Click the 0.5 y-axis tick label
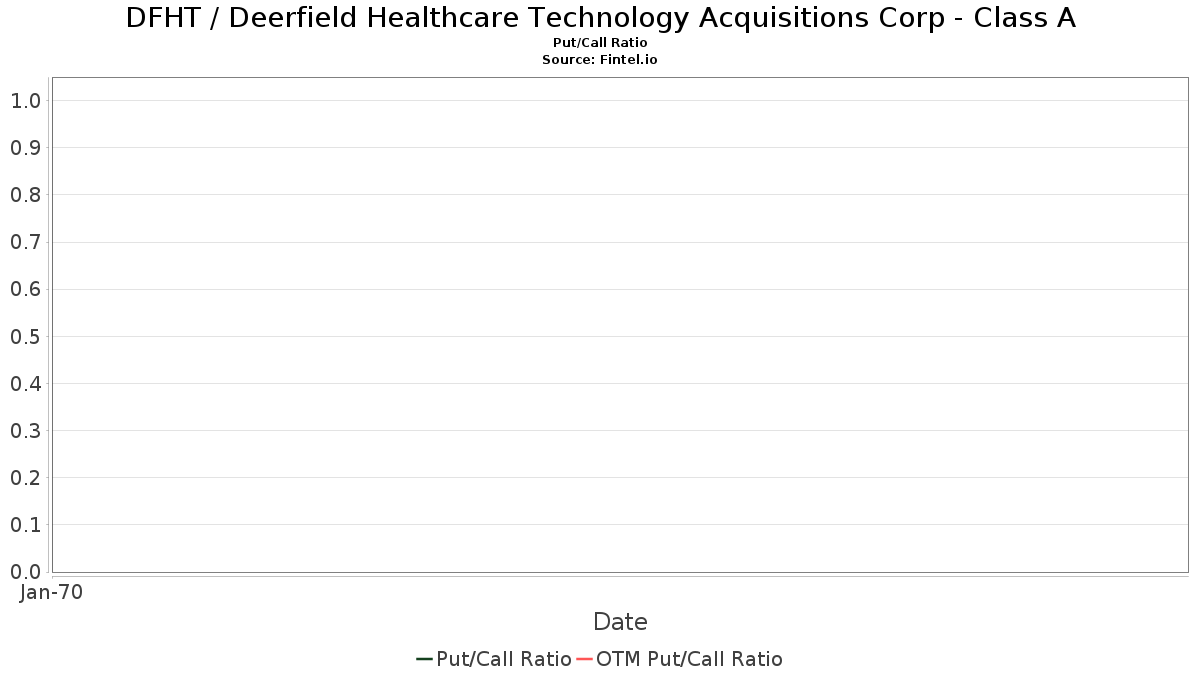Screen dimensions: 1200x675 26,336
